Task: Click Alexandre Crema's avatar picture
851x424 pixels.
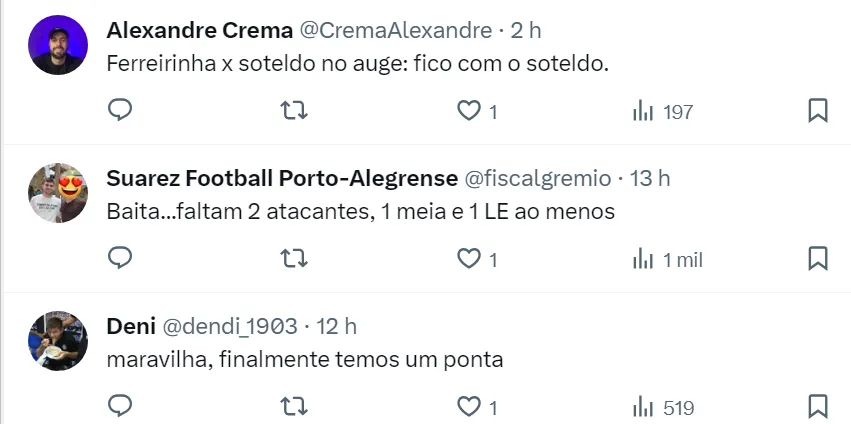Action: [58, 45]
